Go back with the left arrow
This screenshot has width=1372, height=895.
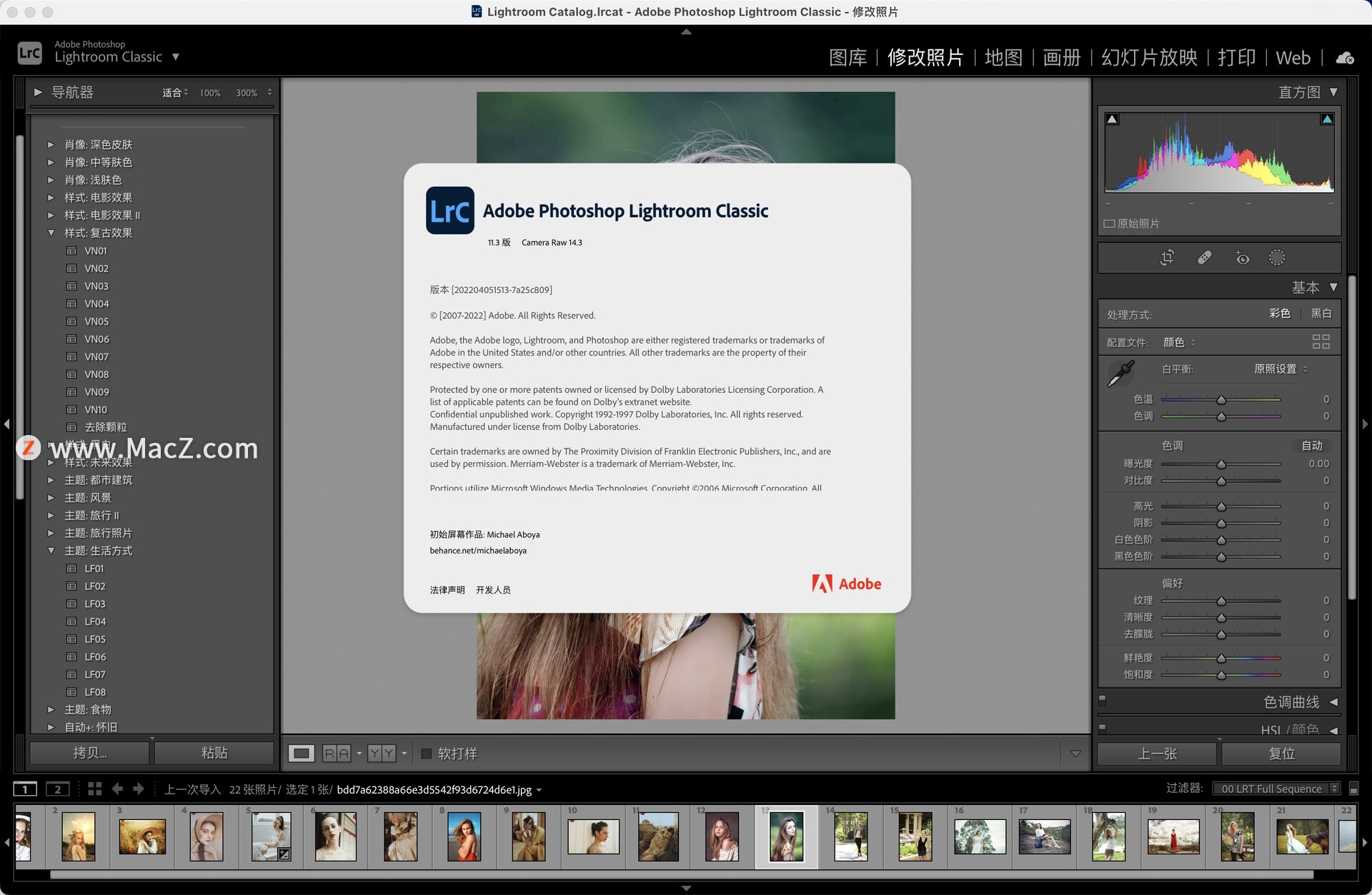(118, 789)
